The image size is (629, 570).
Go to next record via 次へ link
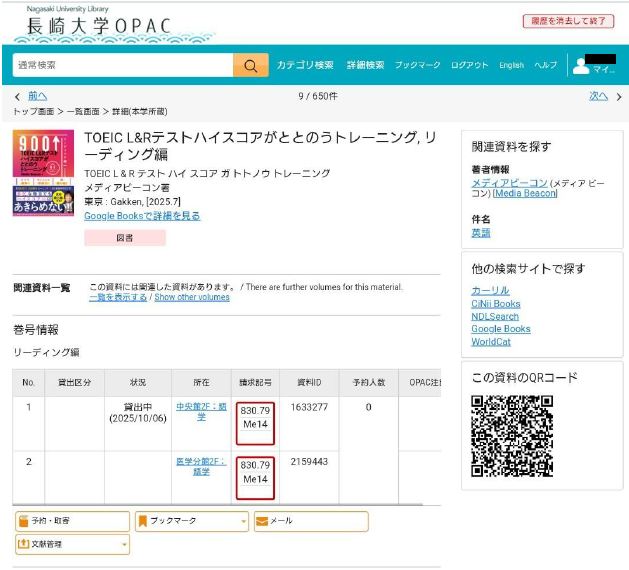599,96
